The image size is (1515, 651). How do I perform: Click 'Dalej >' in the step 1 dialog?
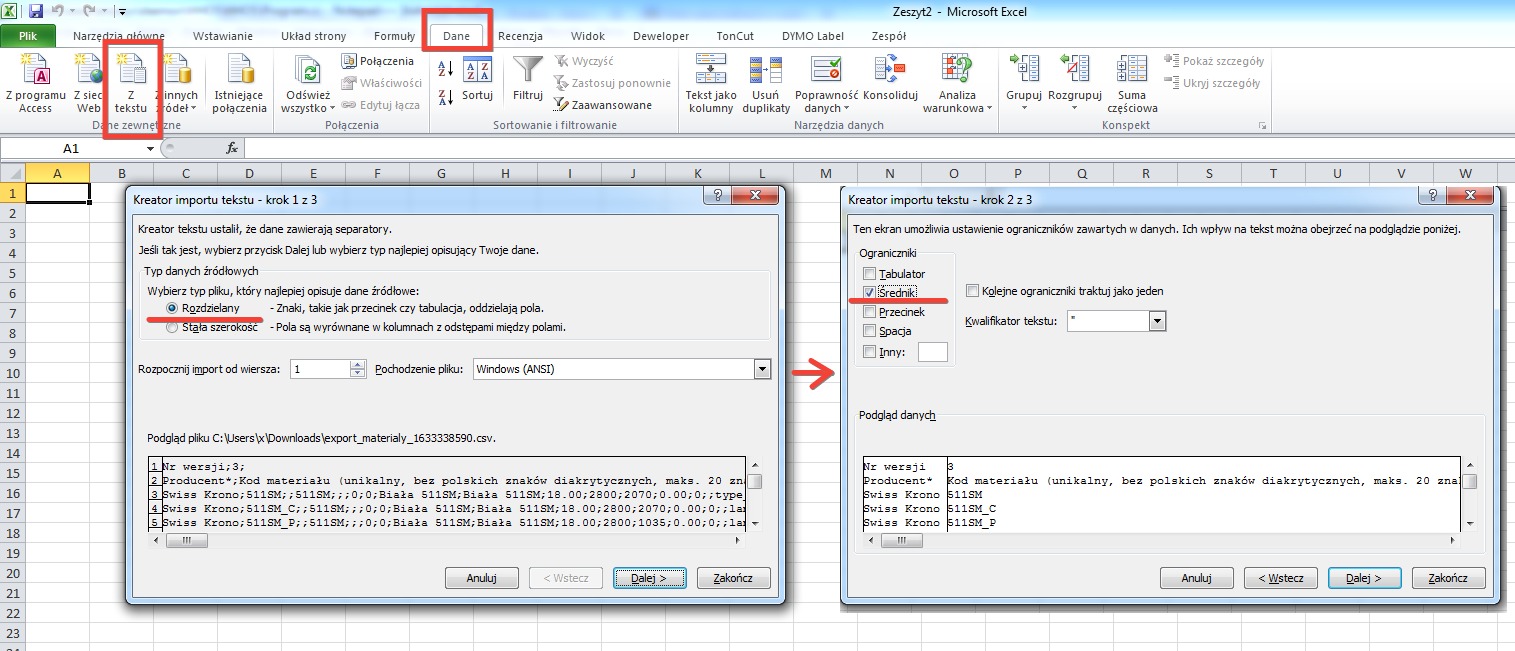[x=649, y=578]
